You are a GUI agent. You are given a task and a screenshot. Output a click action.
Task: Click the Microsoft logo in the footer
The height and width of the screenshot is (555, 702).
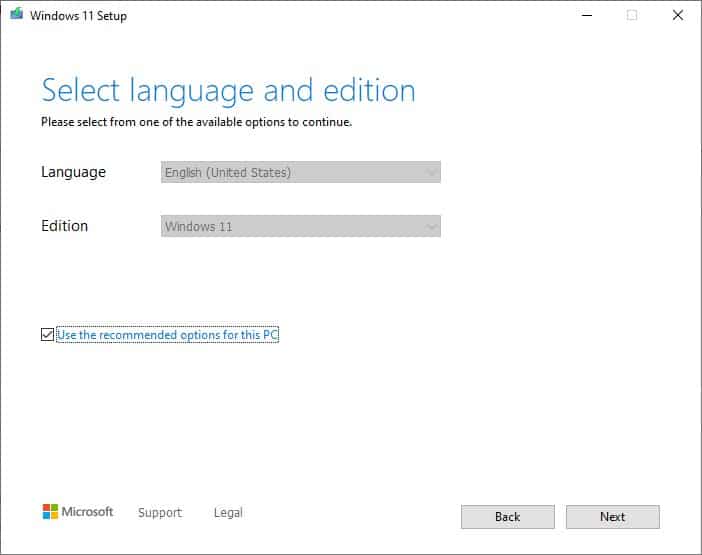click(x=78, y=512)
